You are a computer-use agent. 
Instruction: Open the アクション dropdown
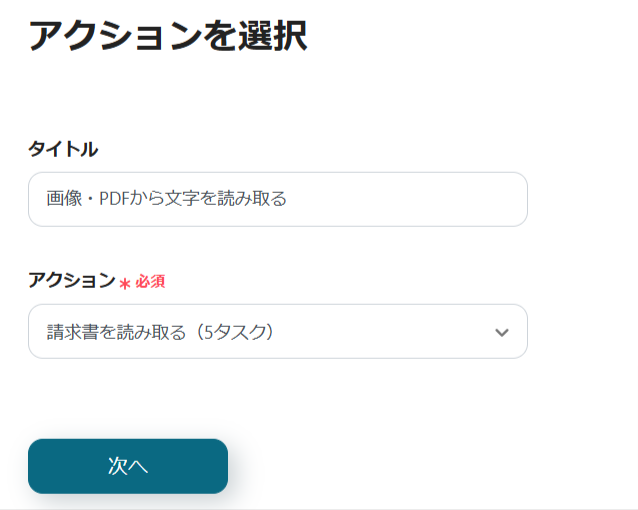click(x=277, y=332)
